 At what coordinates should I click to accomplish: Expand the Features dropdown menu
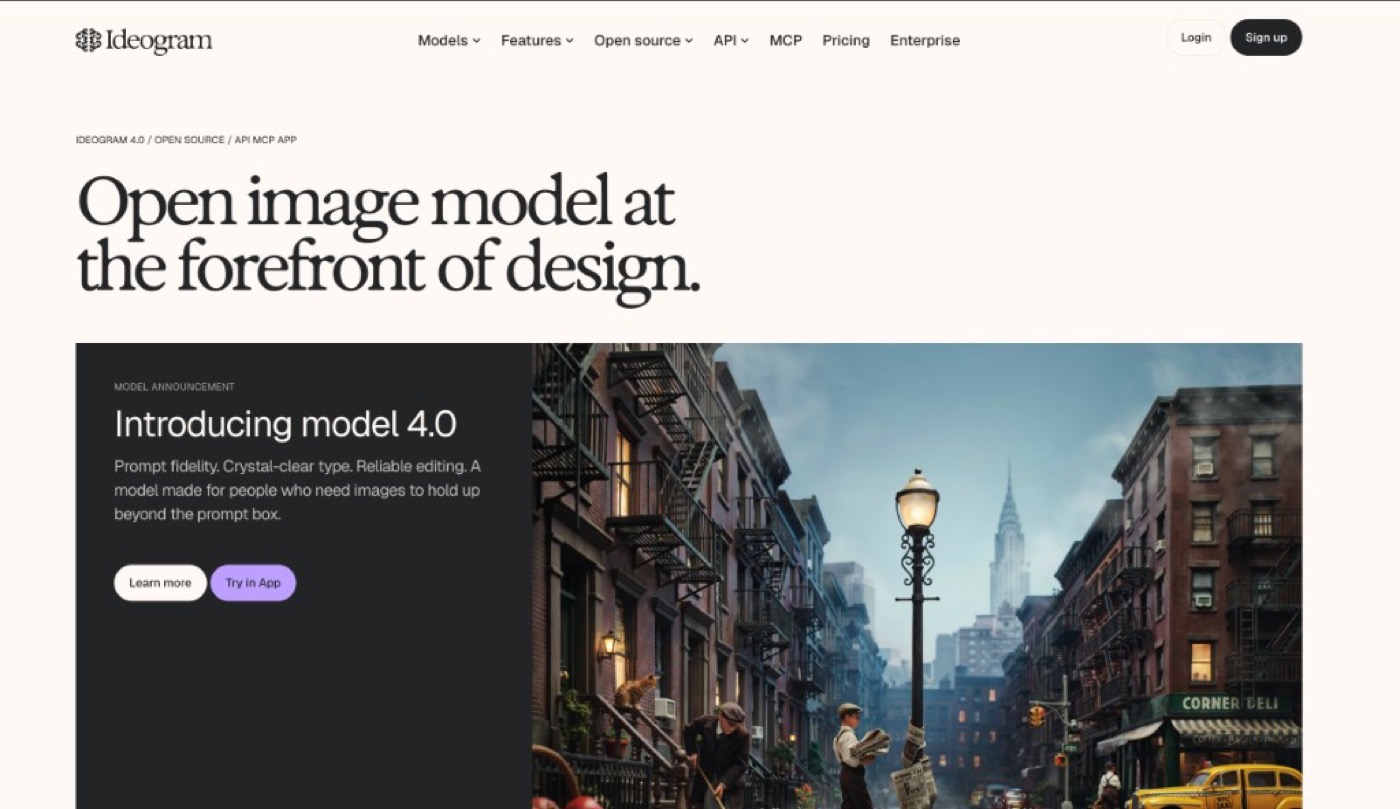(537, 41)
